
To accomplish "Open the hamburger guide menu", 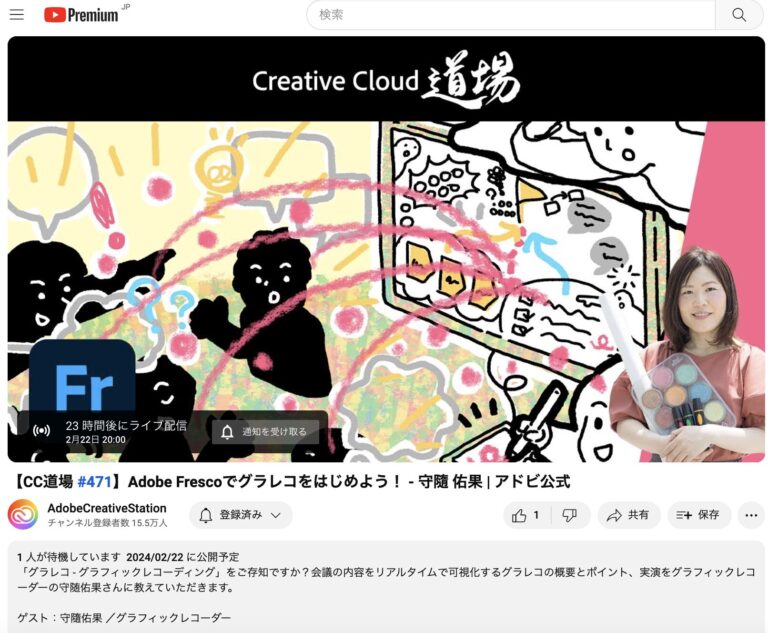I will pyautogui.click(x=17, y=14).
